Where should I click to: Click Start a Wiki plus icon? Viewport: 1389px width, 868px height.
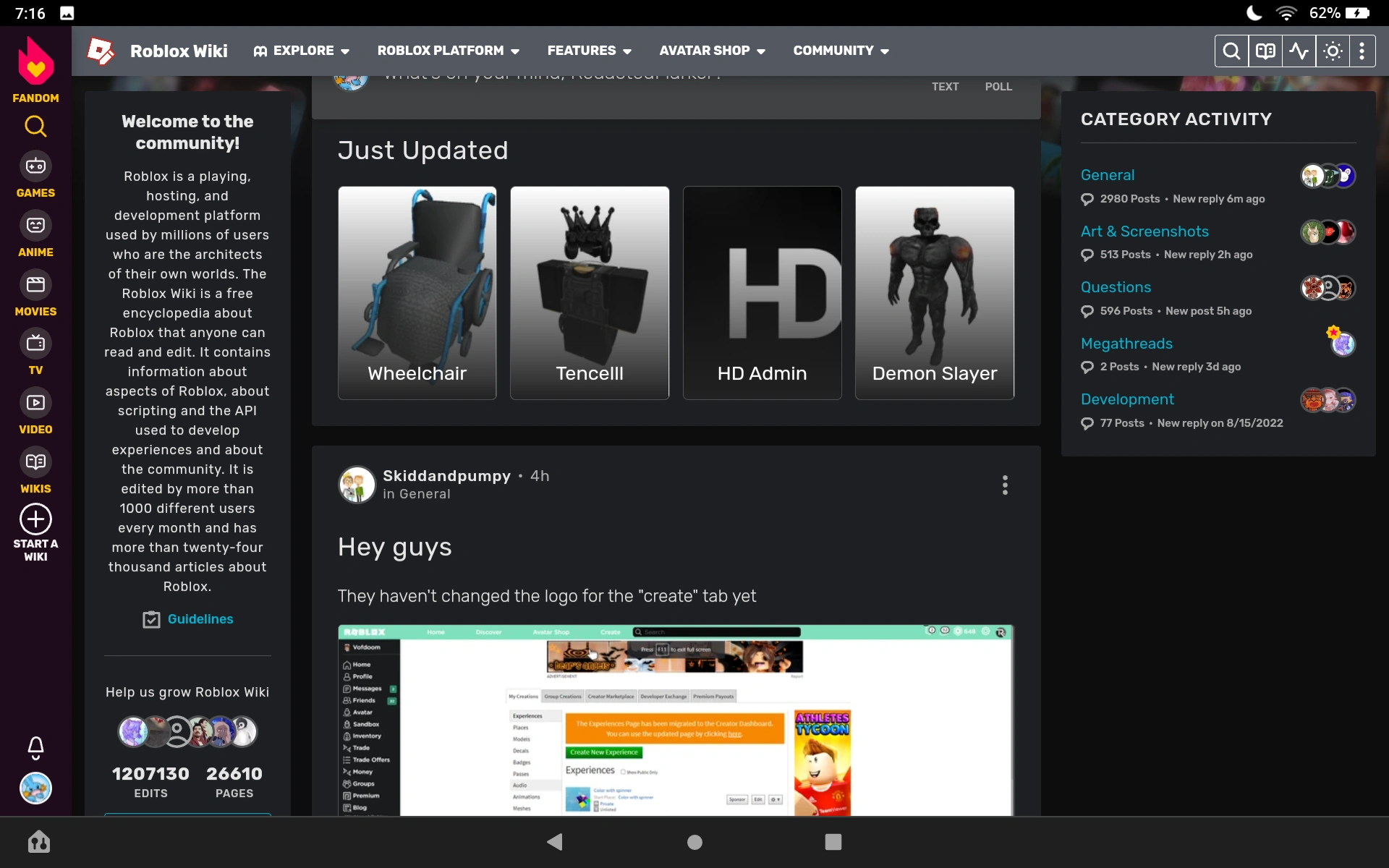(35, 519)
